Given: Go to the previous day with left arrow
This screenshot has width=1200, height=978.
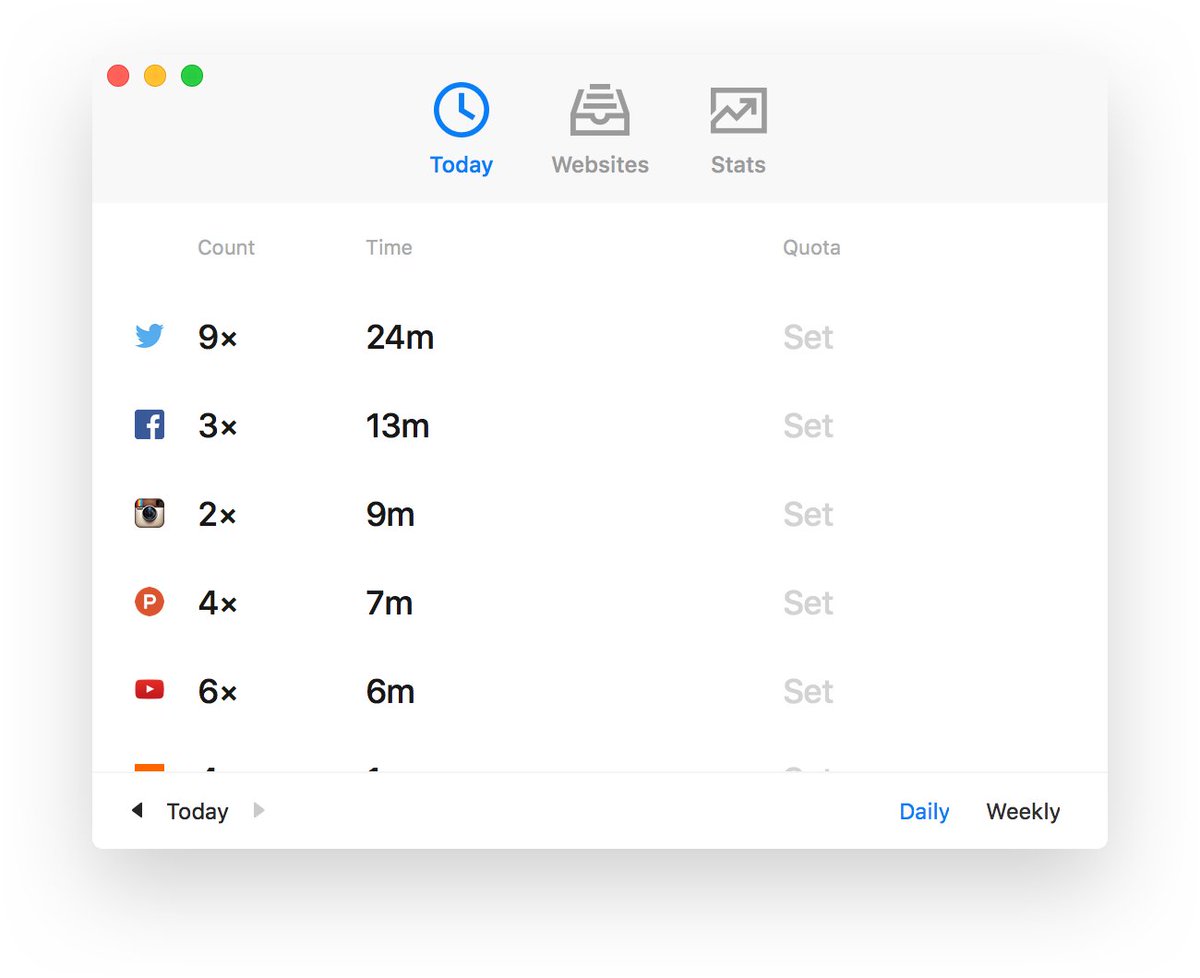Looking at the screenshot, I should point(137,810).
